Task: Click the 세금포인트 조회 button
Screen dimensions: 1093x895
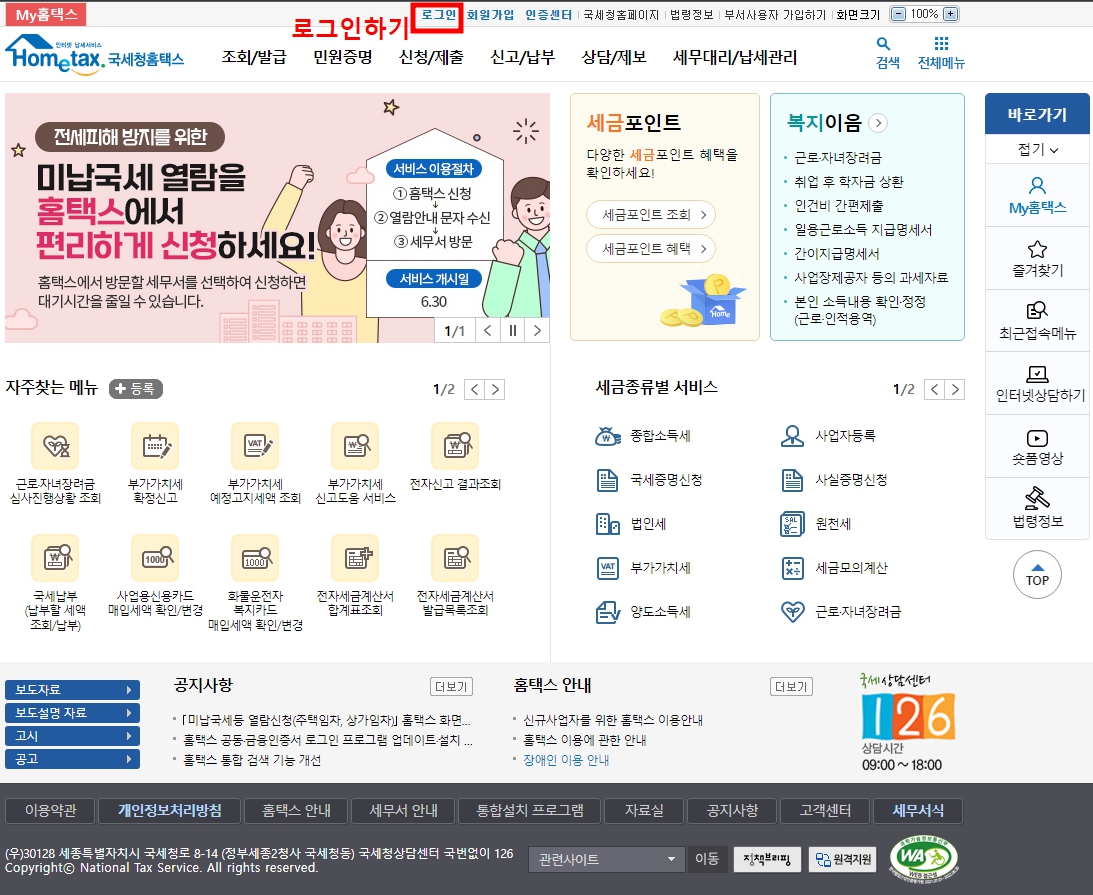Action: tap(651, 215)
